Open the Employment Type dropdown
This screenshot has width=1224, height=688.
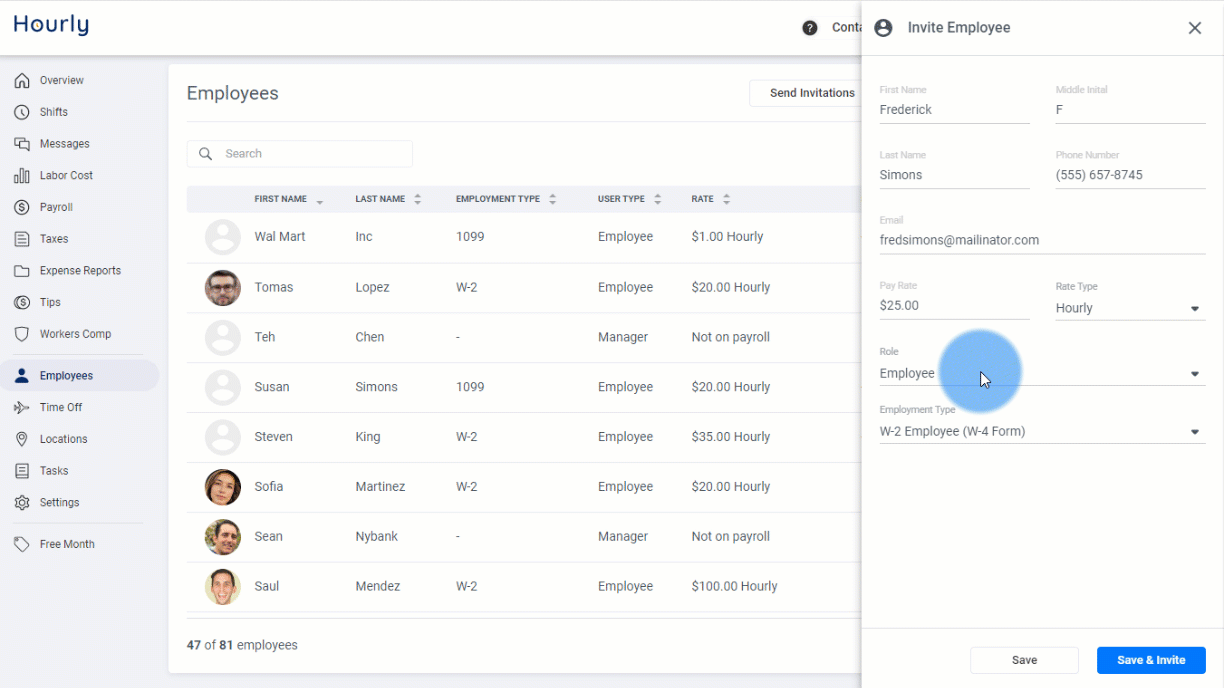[x=1042, y=432]
